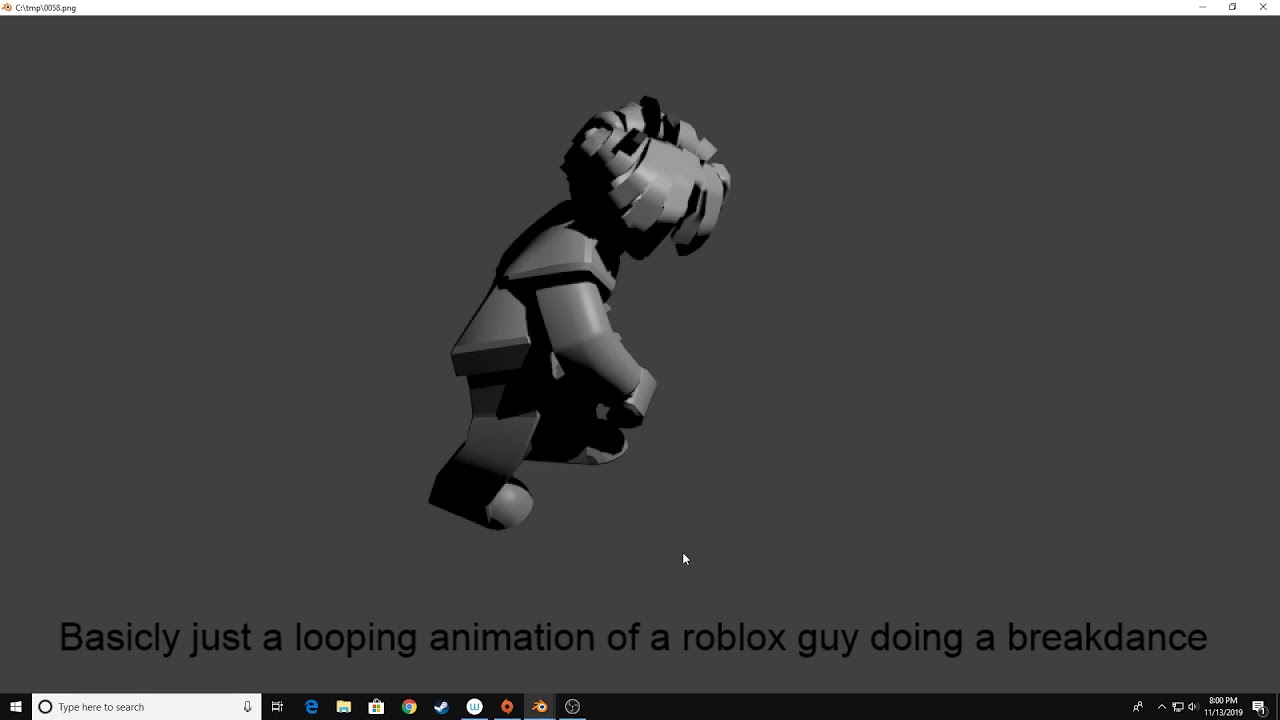1280x720 pixels.
Task: Restore down the 0058.png render window
Action: tap(1232, 7)
